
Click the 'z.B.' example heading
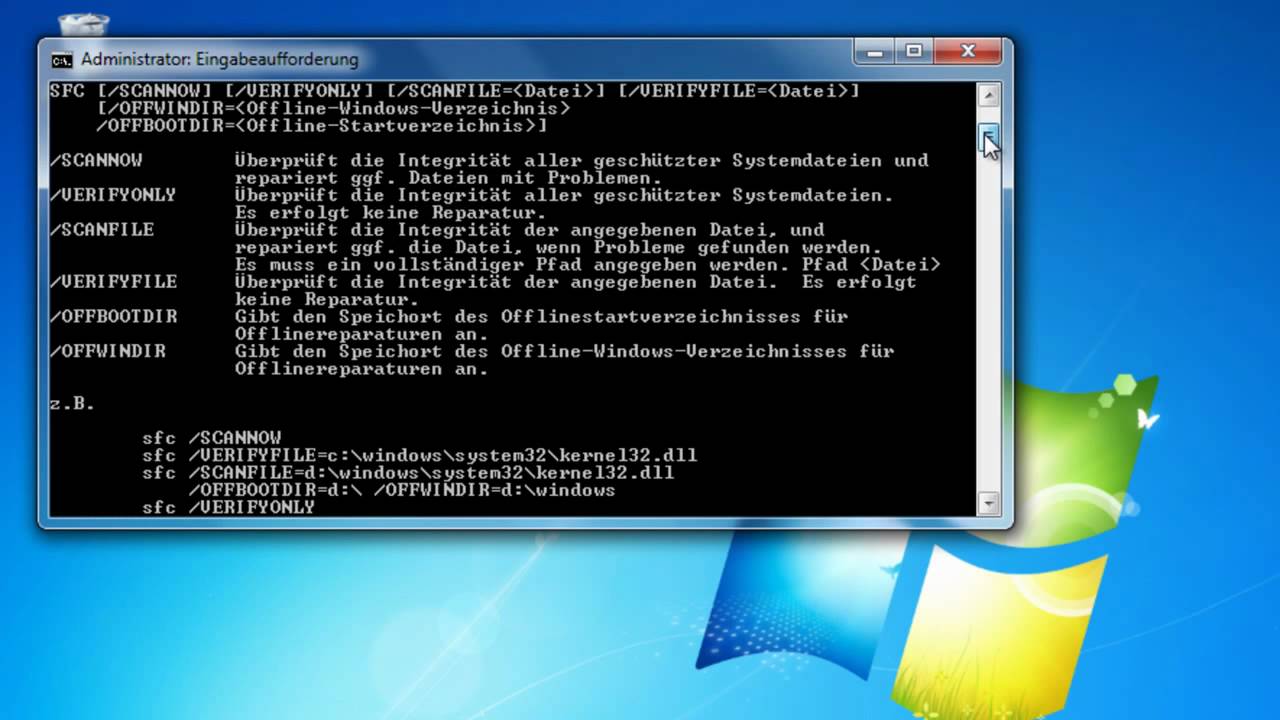(x=72, y=404)
